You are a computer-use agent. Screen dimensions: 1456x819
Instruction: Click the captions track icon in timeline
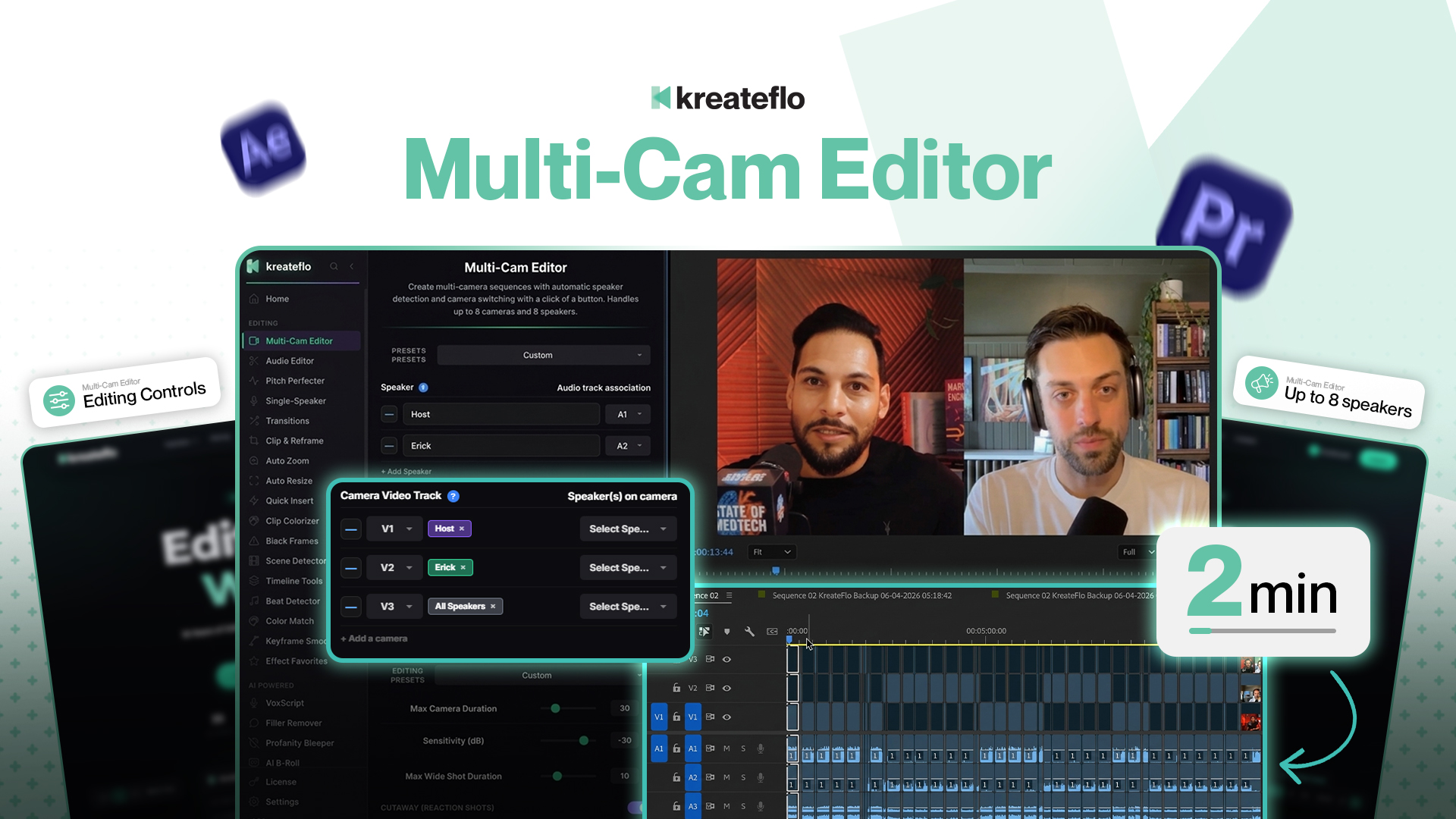[772, 631]
